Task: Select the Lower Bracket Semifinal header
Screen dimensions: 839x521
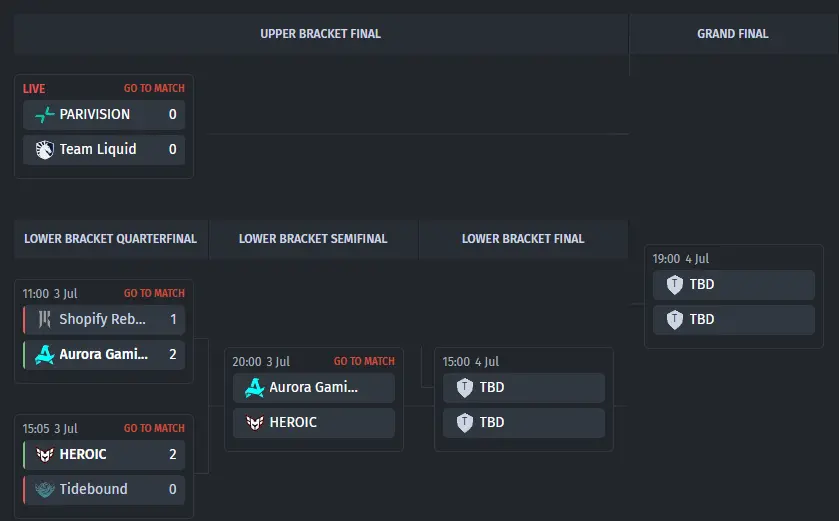Action: pos(313,239)
